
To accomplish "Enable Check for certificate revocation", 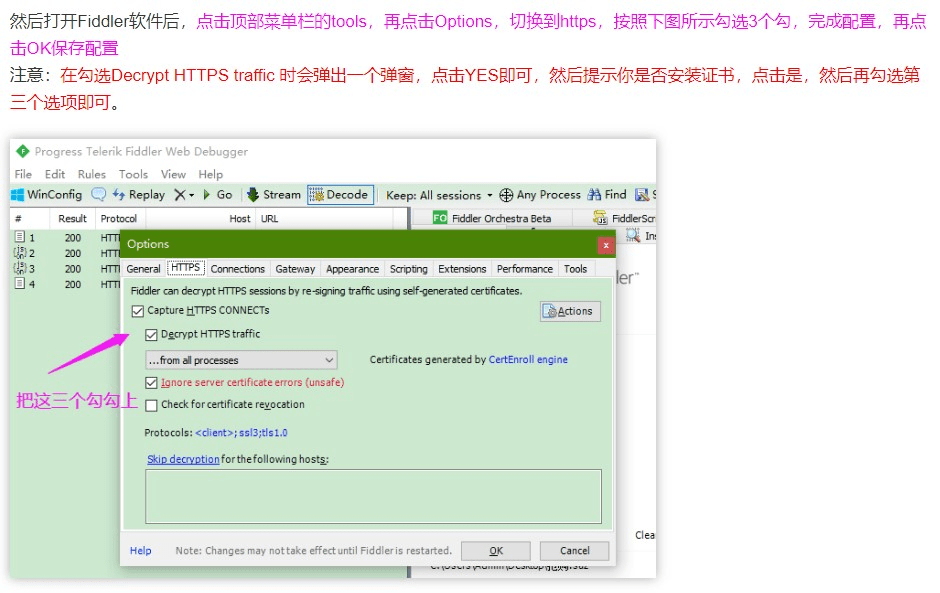I will click(x=152, y=406).
